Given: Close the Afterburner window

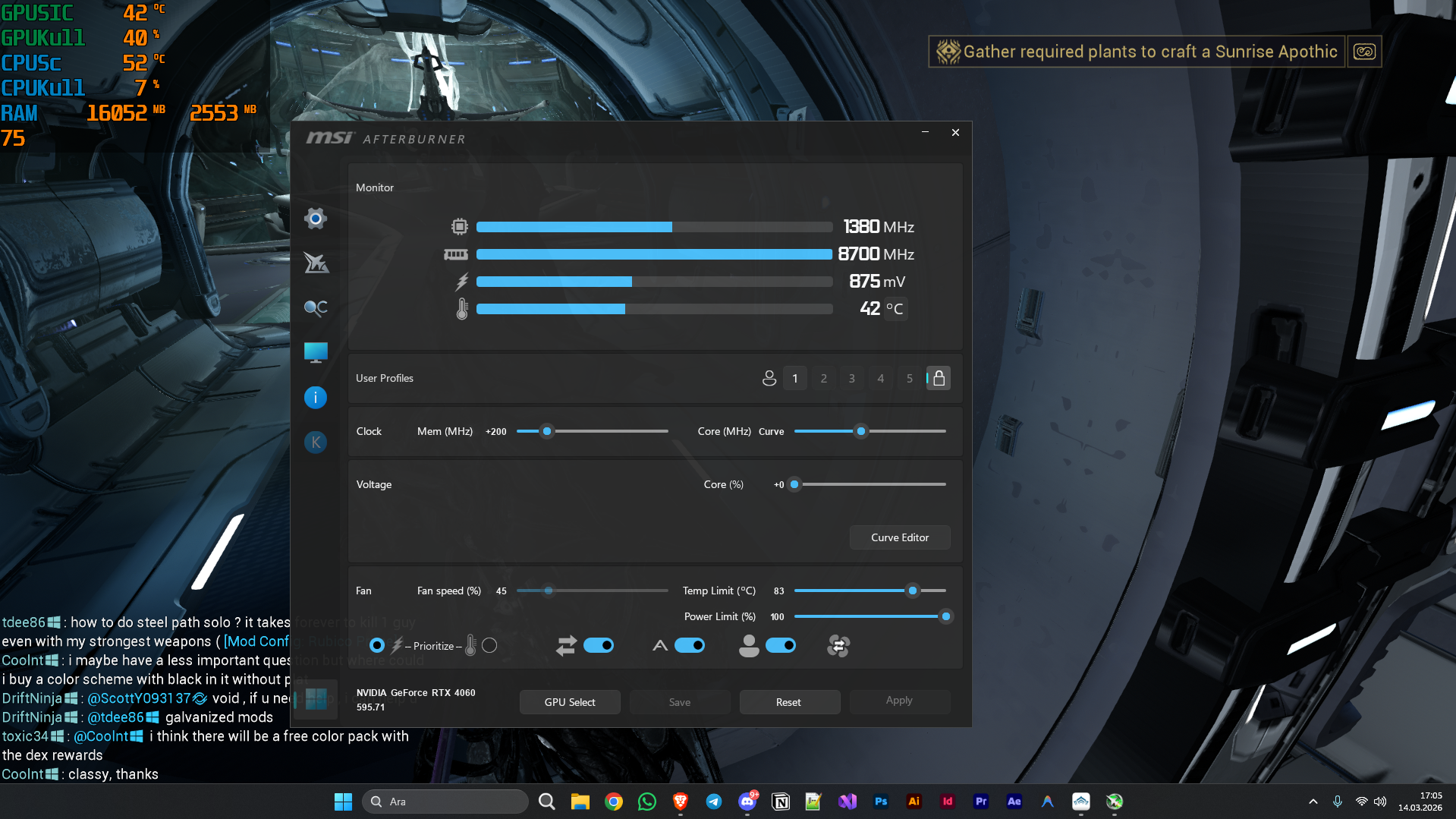Looking at the screenshot, I should (955, 132).
